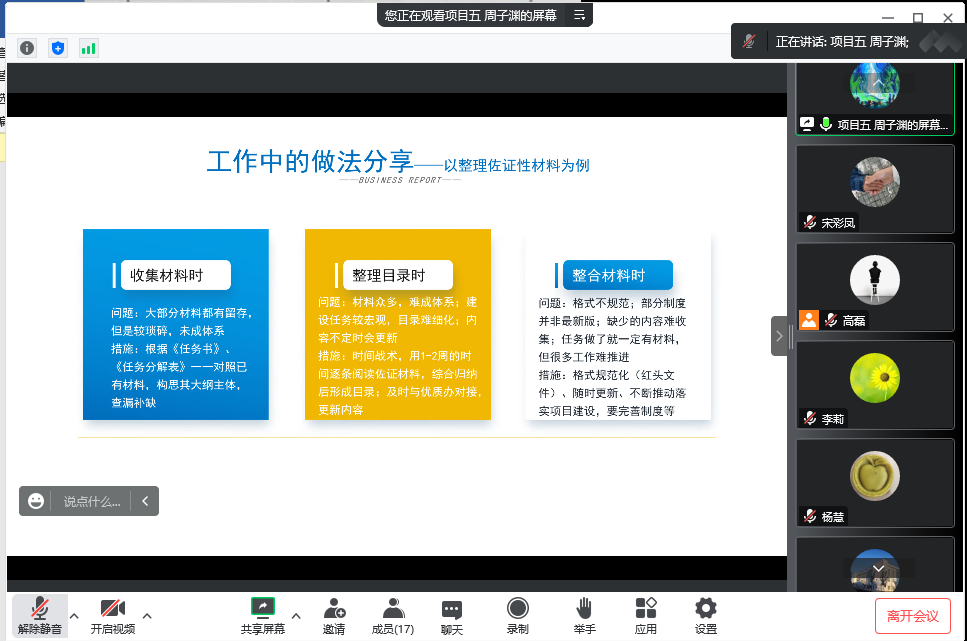Expand audio options arrow beside 解除静音
Viewport: 967px width, 641px height.
(x=74, y=616)
